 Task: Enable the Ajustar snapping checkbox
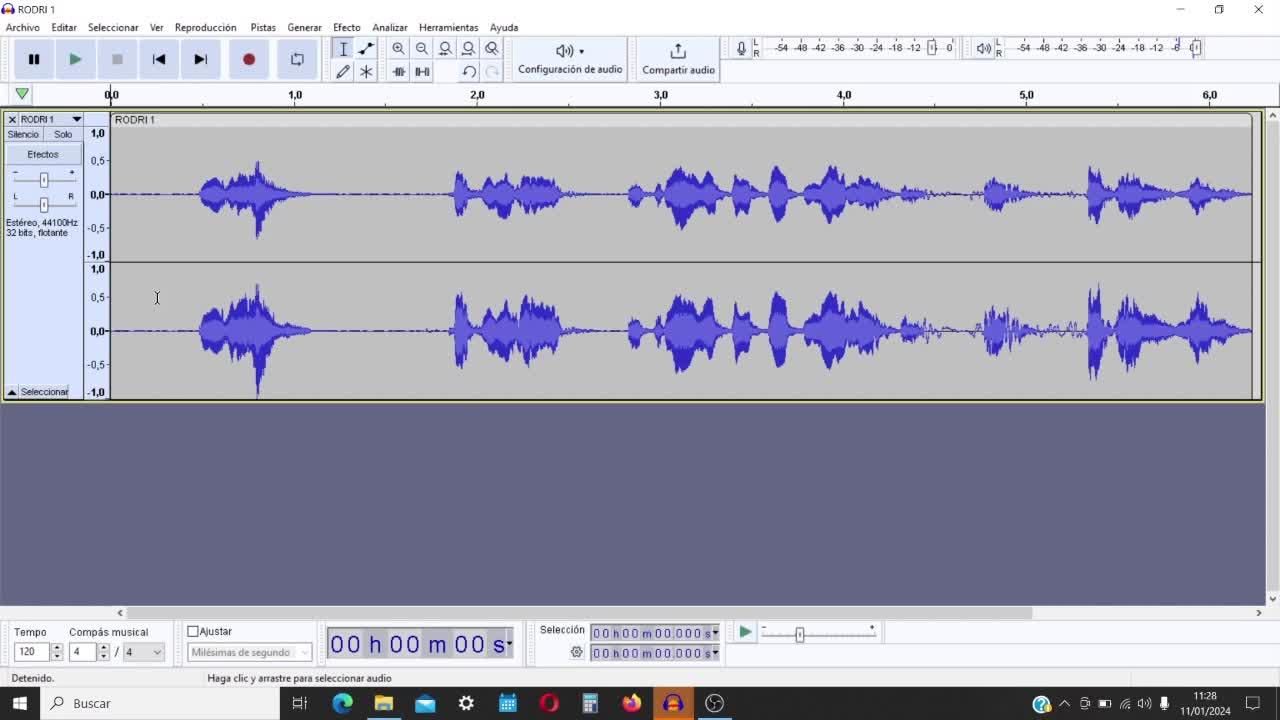(193, 631)
